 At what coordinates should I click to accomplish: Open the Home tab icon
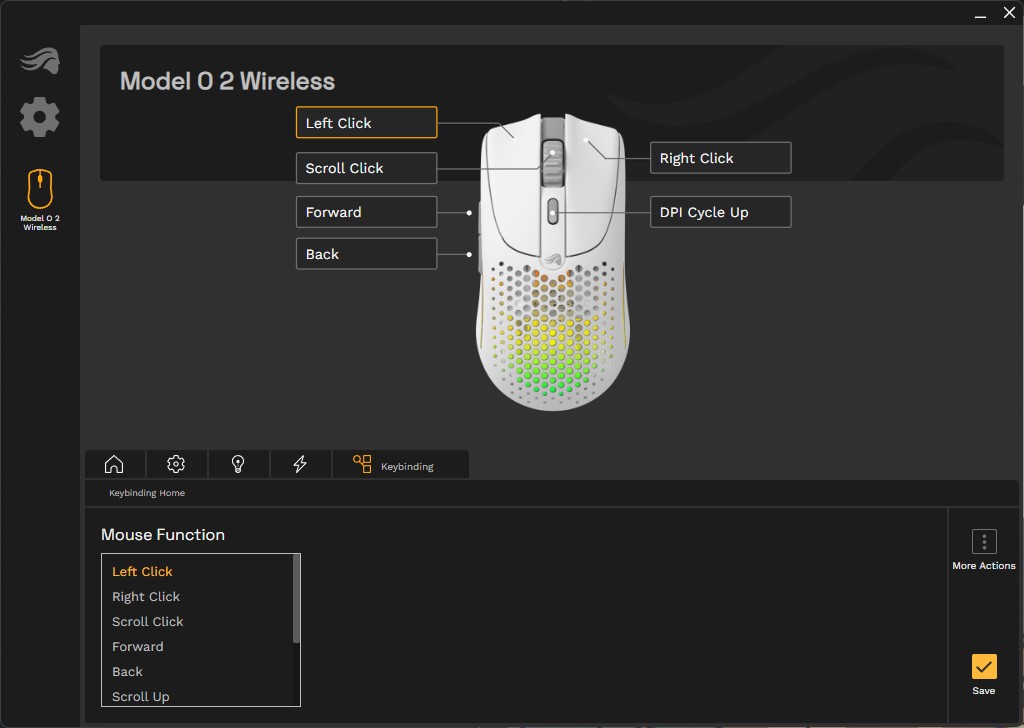point(114,464)
